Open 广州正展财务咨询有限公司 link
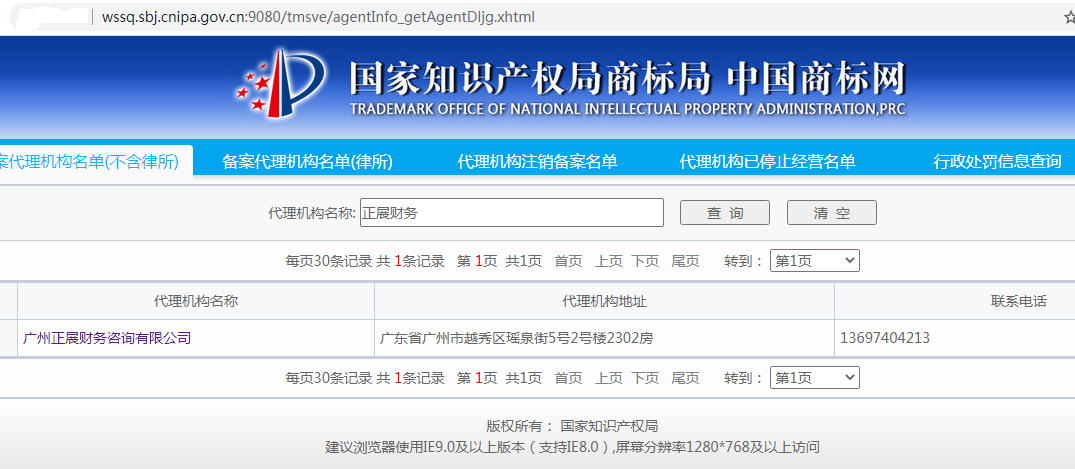This screenshot has height=469, width=1075. pyautogui.click(x=107, y=338)
